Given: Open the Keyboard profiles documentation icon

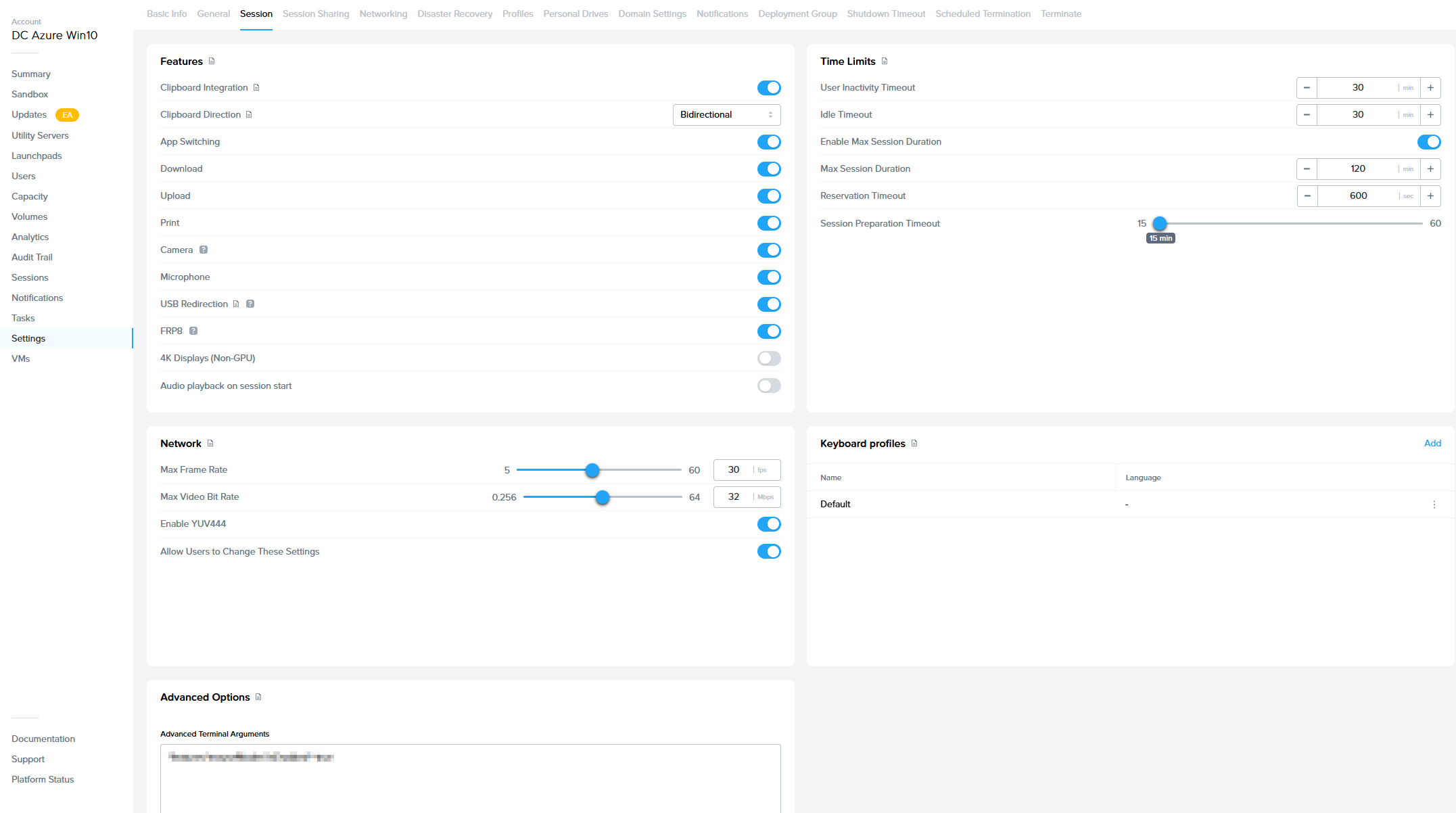Looking at the screenshot, I should (x=914, y=444).
